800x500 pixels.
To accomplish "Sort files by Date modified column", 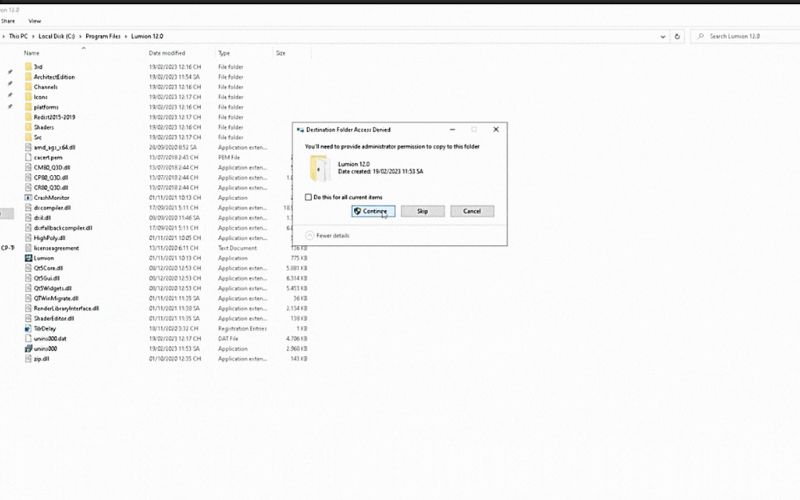I will pos(167,53).
